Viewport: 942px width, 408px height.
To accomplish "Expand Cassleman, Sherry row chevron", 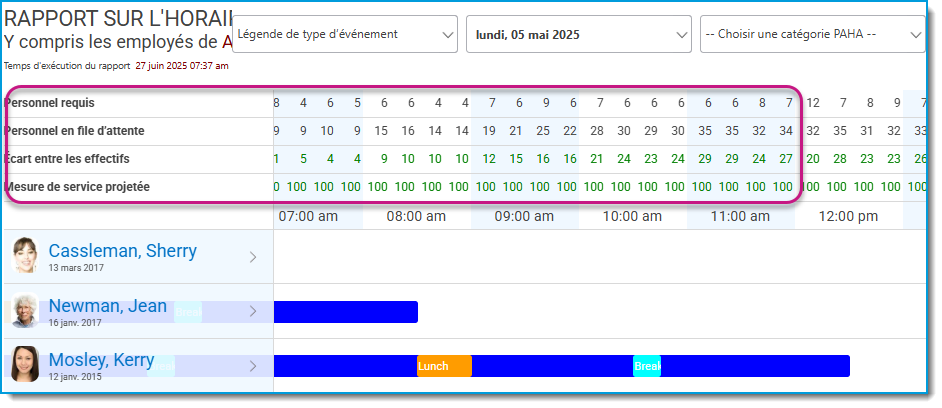I will coord(253,257).
